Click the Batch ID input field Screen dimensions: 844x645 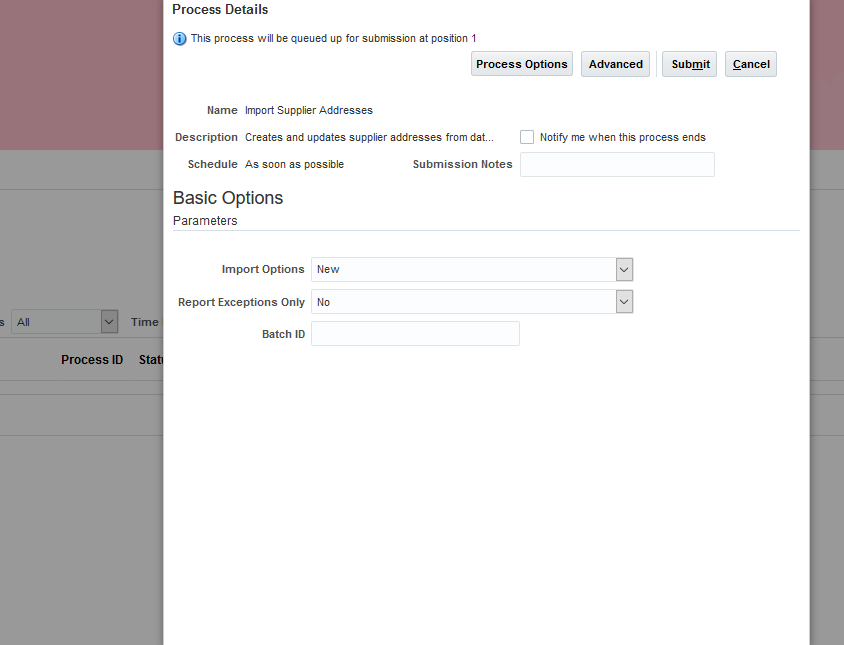coord(415,333)
